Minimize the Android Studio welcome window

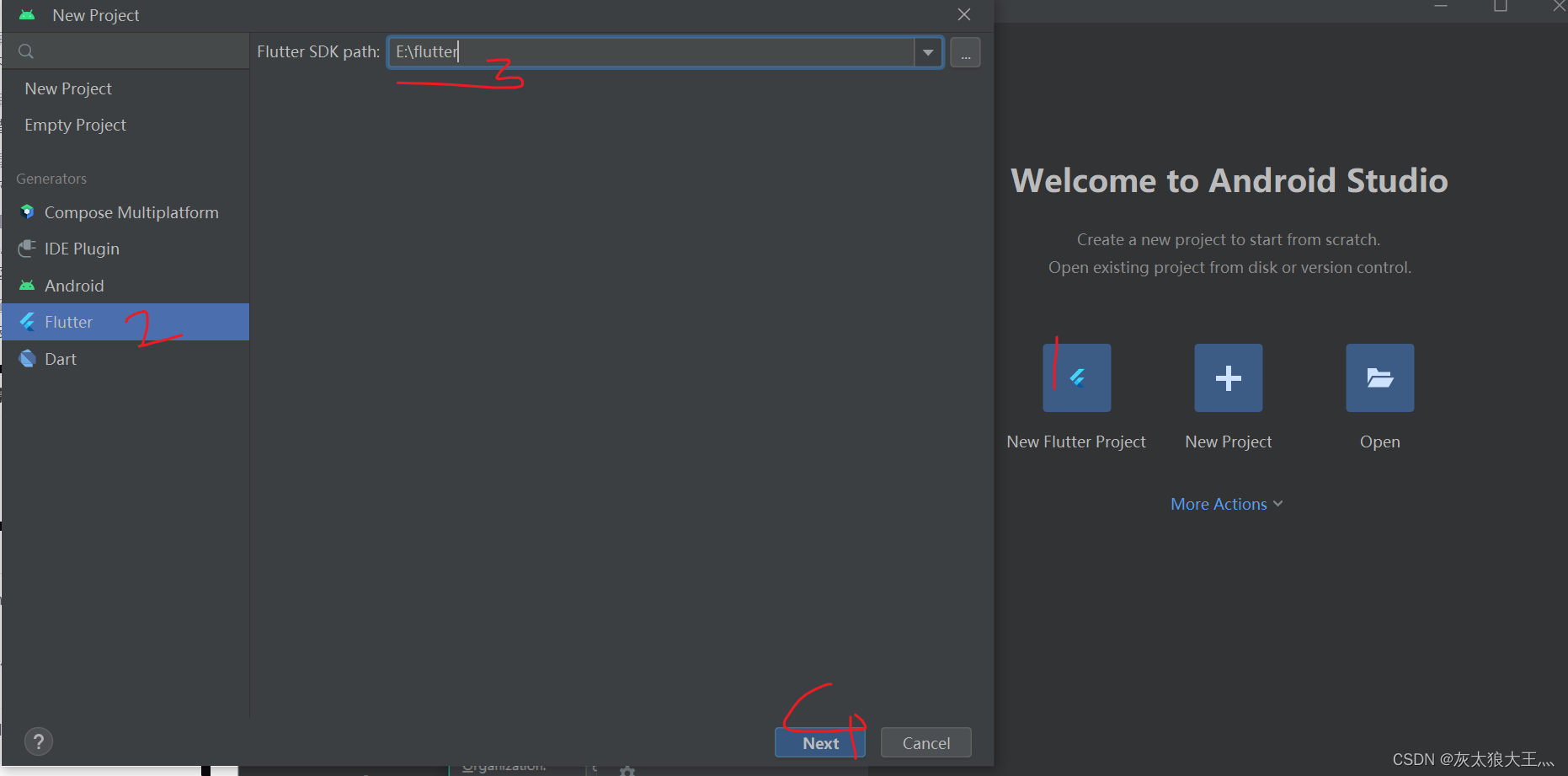click(x=1440, y=6)
